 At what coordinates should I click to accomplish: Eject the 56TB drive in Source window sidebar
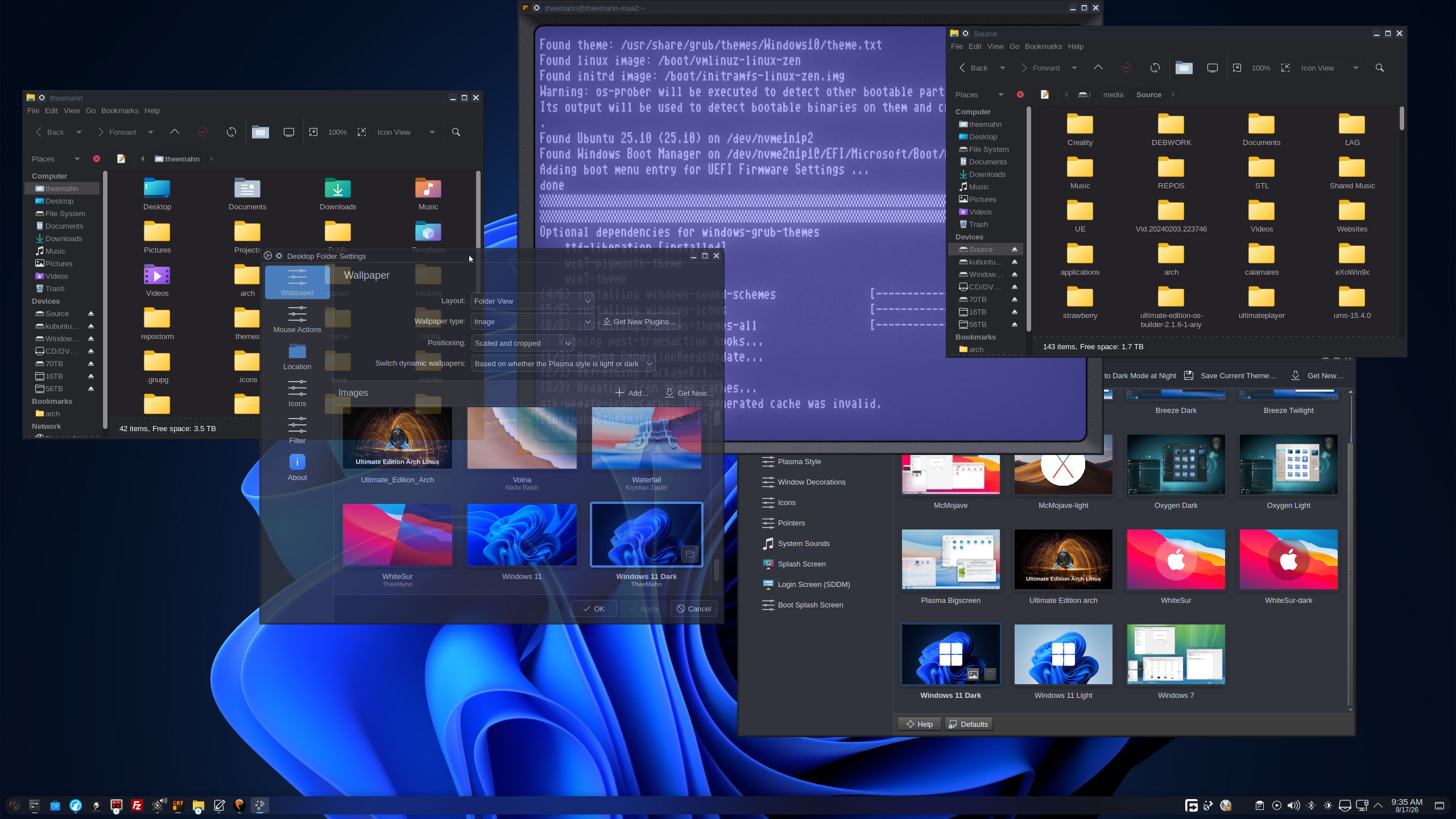pos(1015,324)
